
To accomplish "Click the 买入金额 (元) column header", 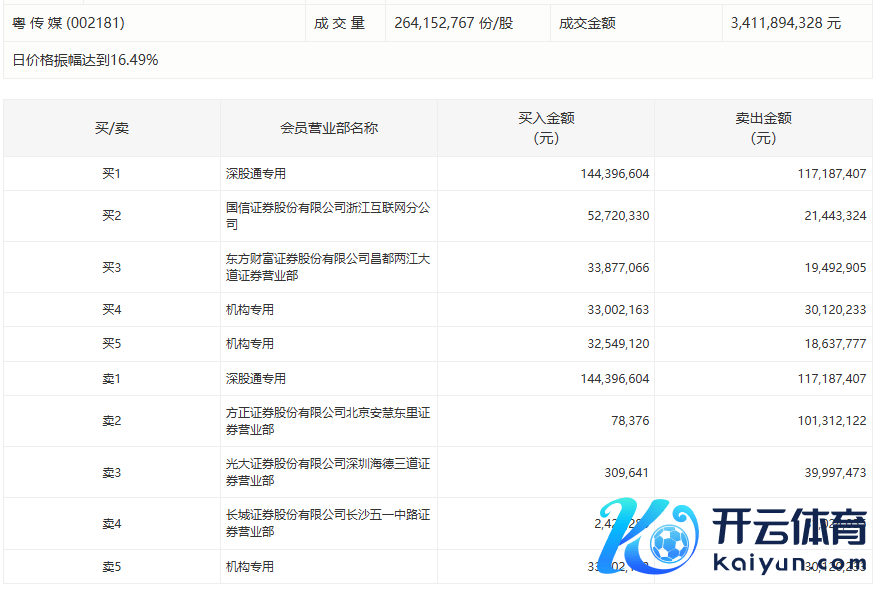I will [546, 128].
